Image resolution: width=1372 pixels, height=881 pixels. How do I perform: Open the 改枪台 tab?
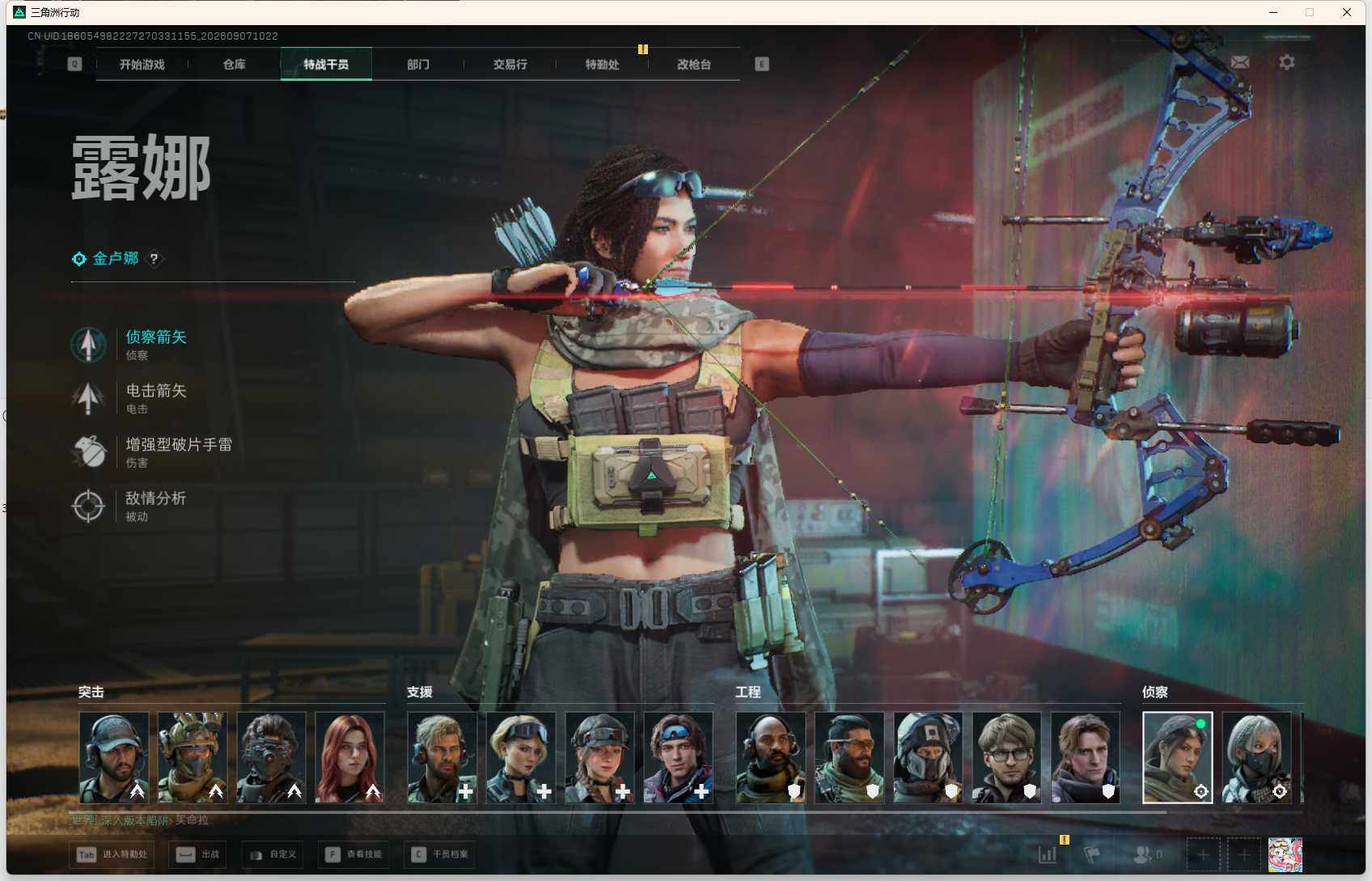[x=694, y=65]
